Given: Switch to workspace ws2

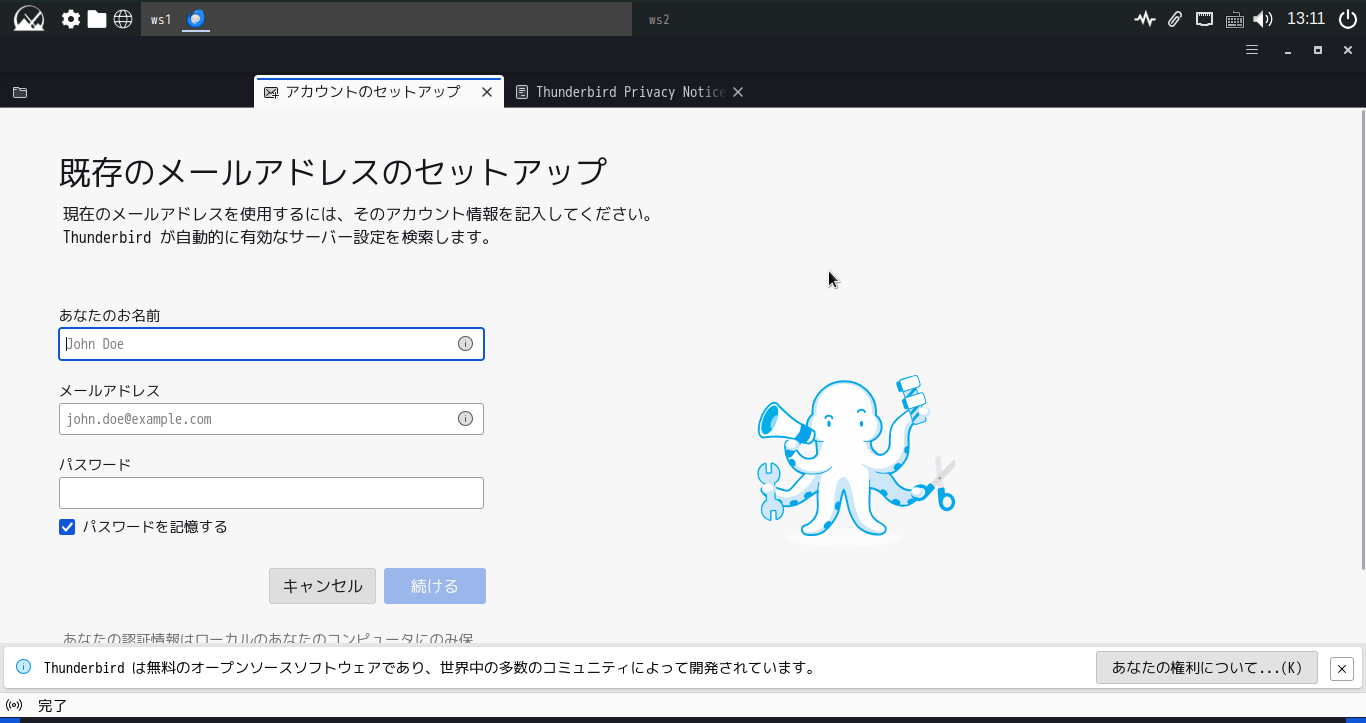Looking at the screenshot, I should point(659,19).
